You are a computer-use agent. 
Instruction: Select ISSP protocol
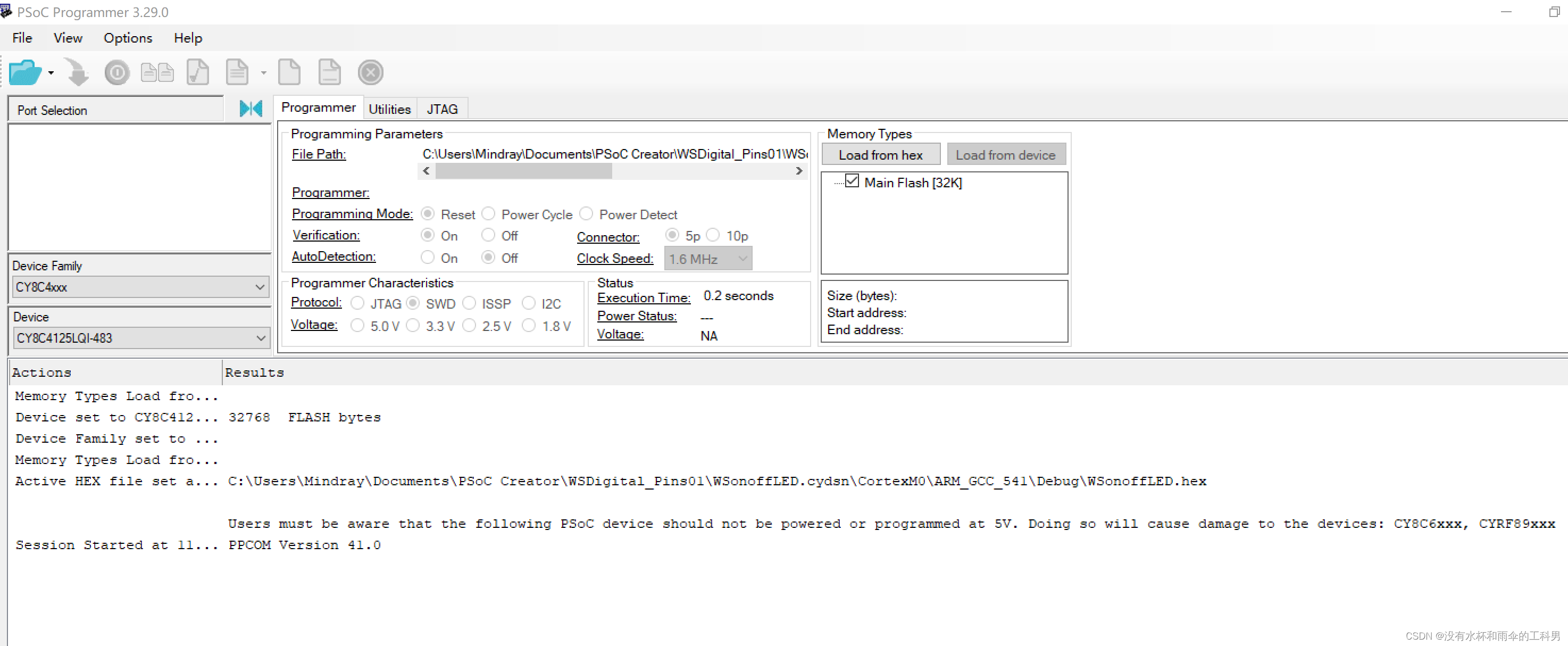click(x=469, y=303)
